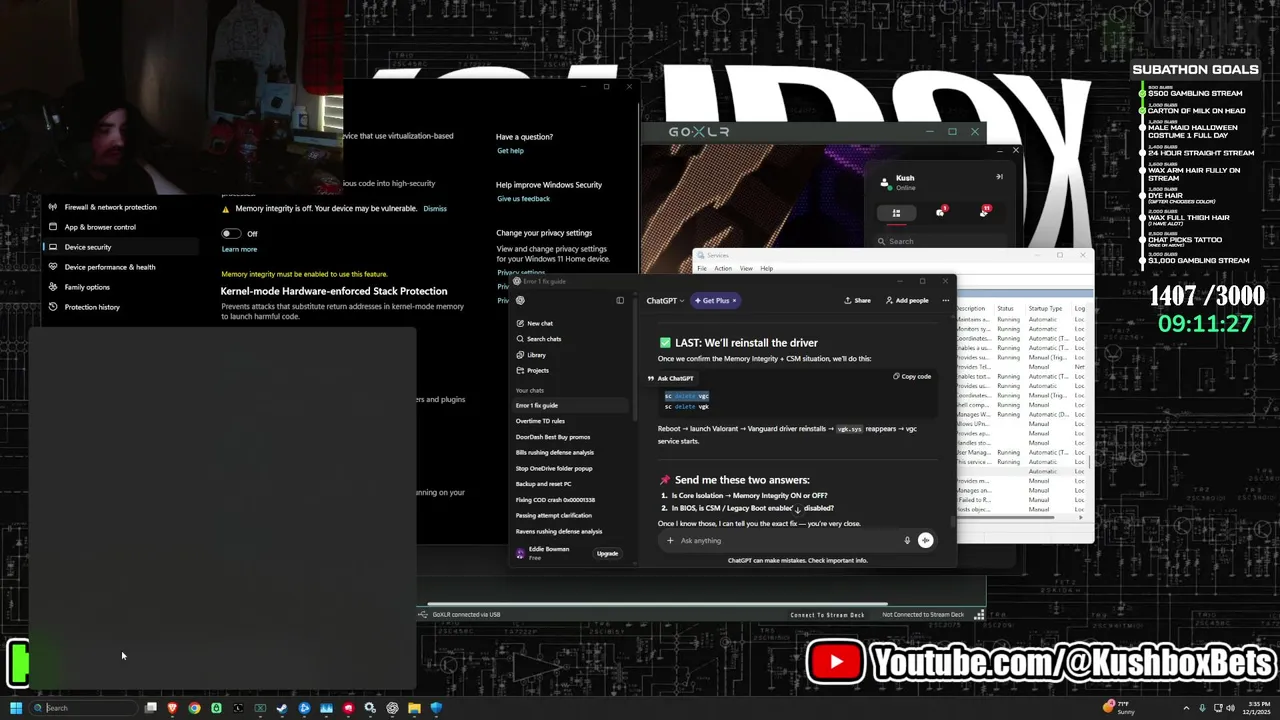
Task: Open Brave browser from the taskbar
Action: [x=172, y=708]
